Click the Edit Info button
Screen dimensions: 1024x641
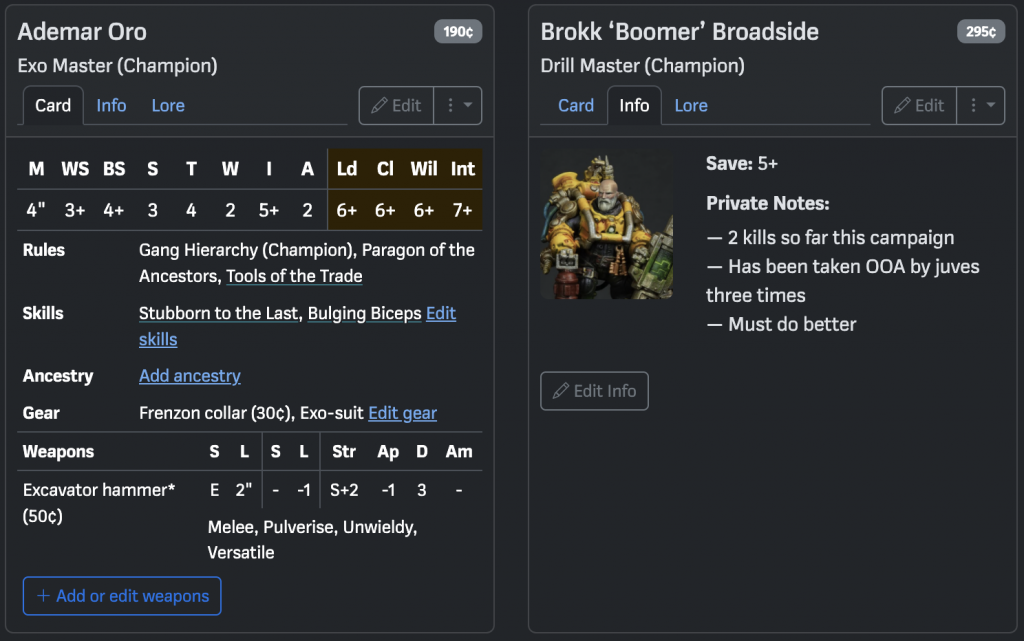pyautogui.click(x=594, y=391)
